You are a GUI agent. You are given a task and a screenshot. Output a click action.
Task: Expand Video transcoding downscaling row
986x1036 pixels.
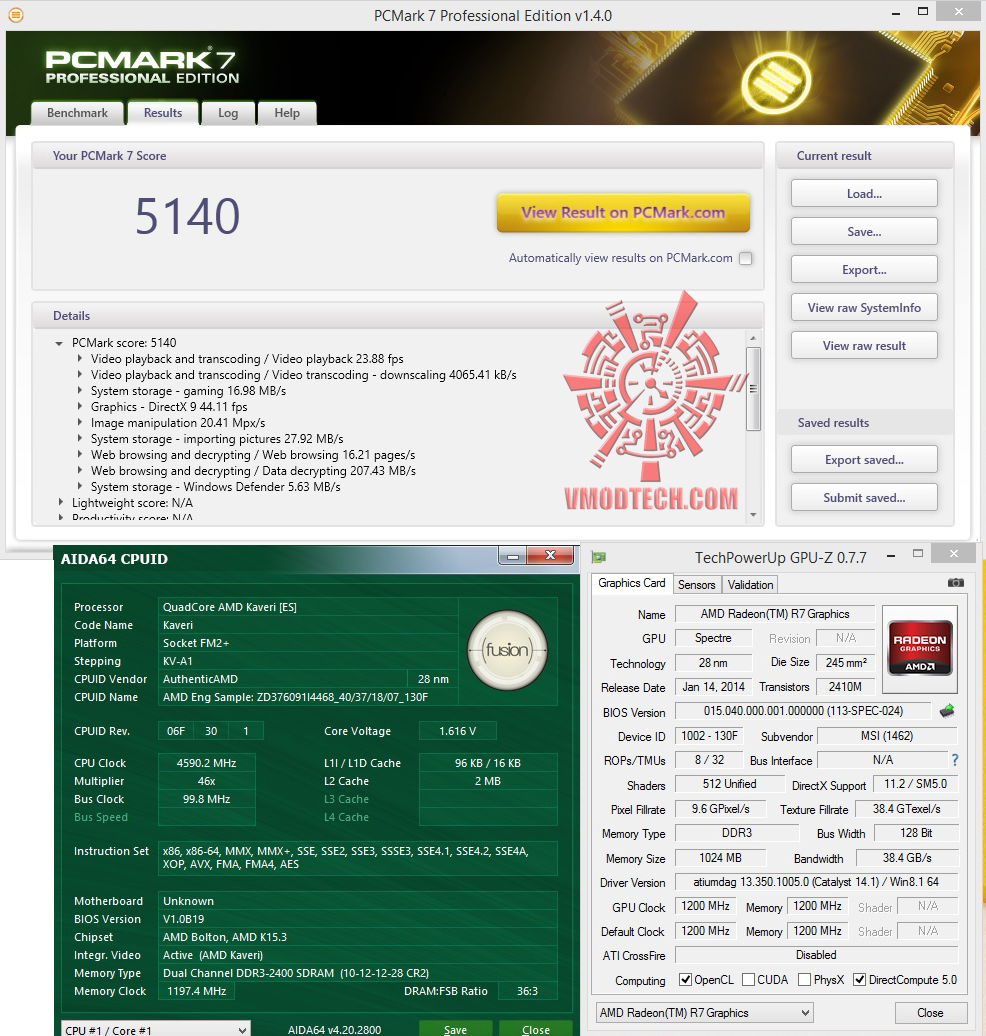(80, 375)
